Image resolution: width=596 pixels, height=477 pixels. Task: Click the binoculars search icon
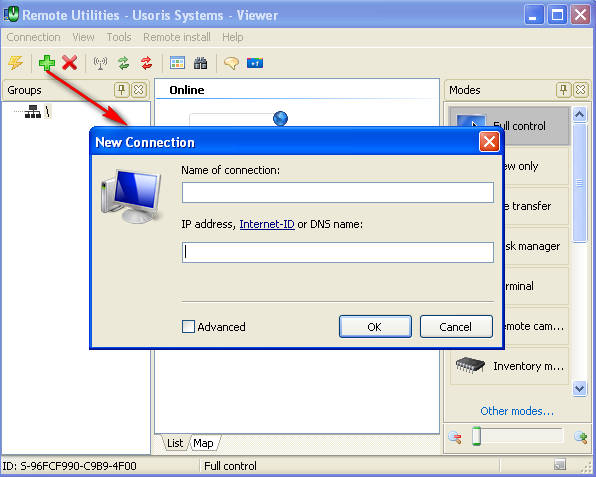coord(200,63)
